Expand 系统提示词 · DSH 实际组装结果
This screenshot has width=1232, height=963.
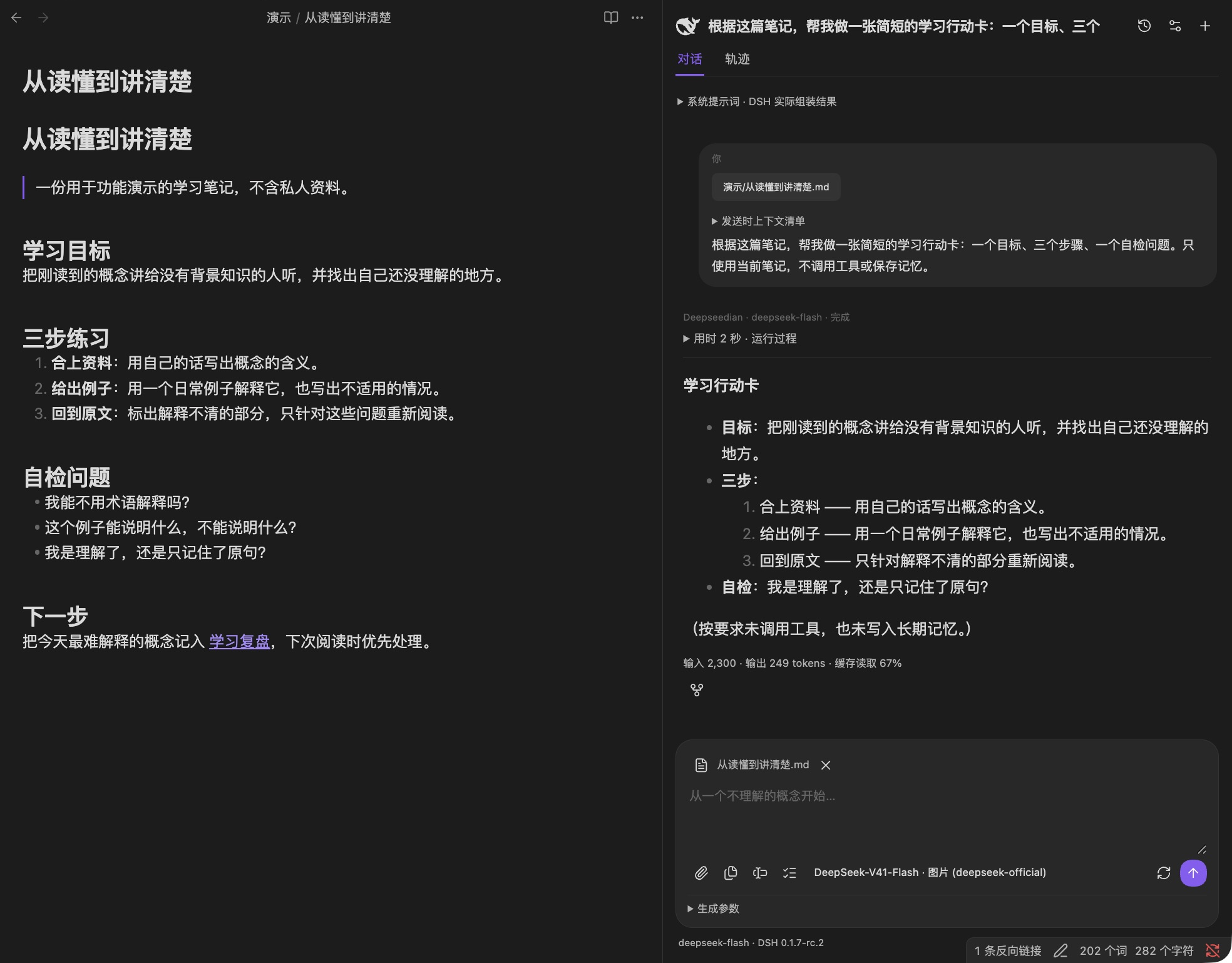coord(757,101)
